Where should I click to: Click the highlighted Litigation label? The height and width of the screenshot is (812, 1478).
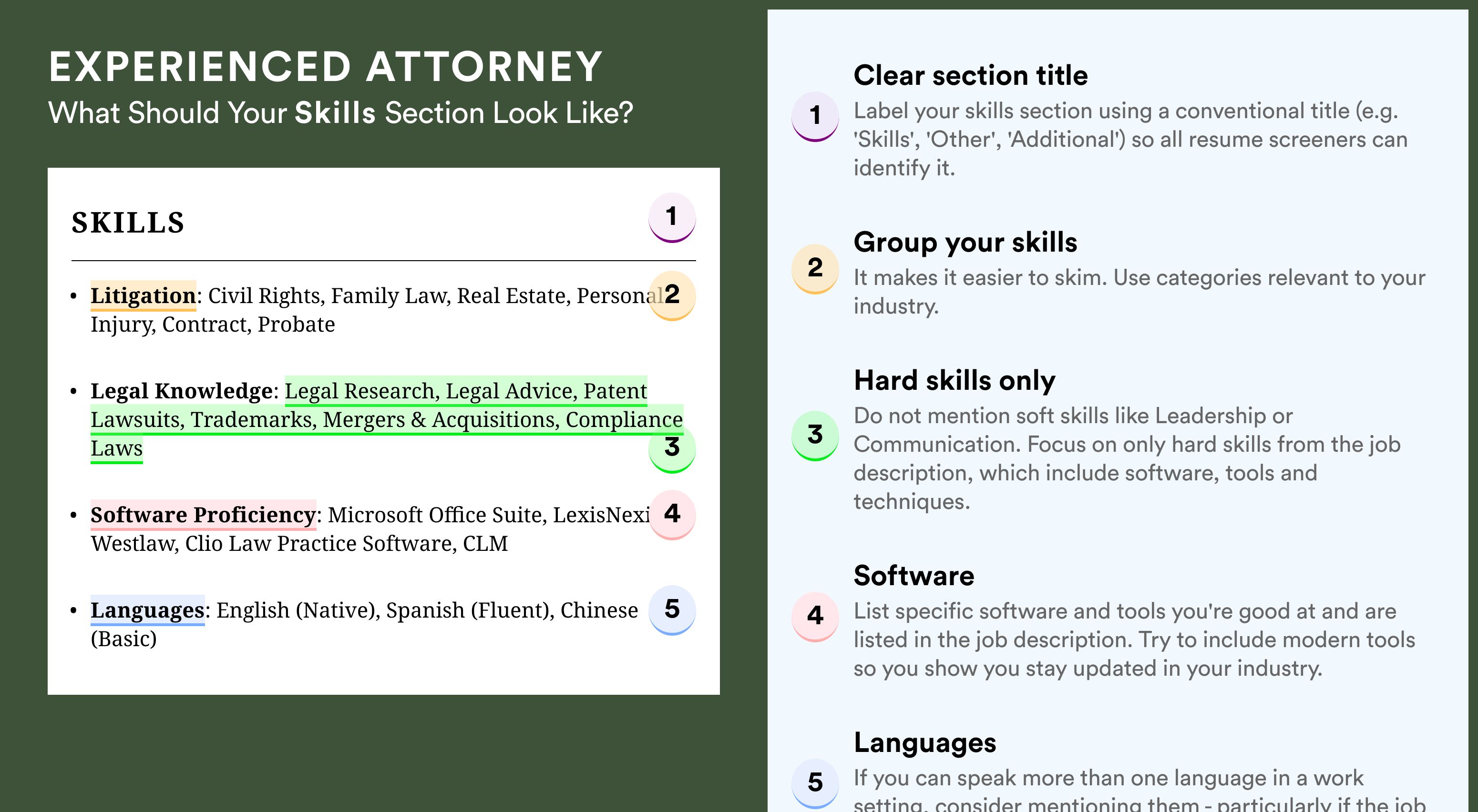(144, 295)
